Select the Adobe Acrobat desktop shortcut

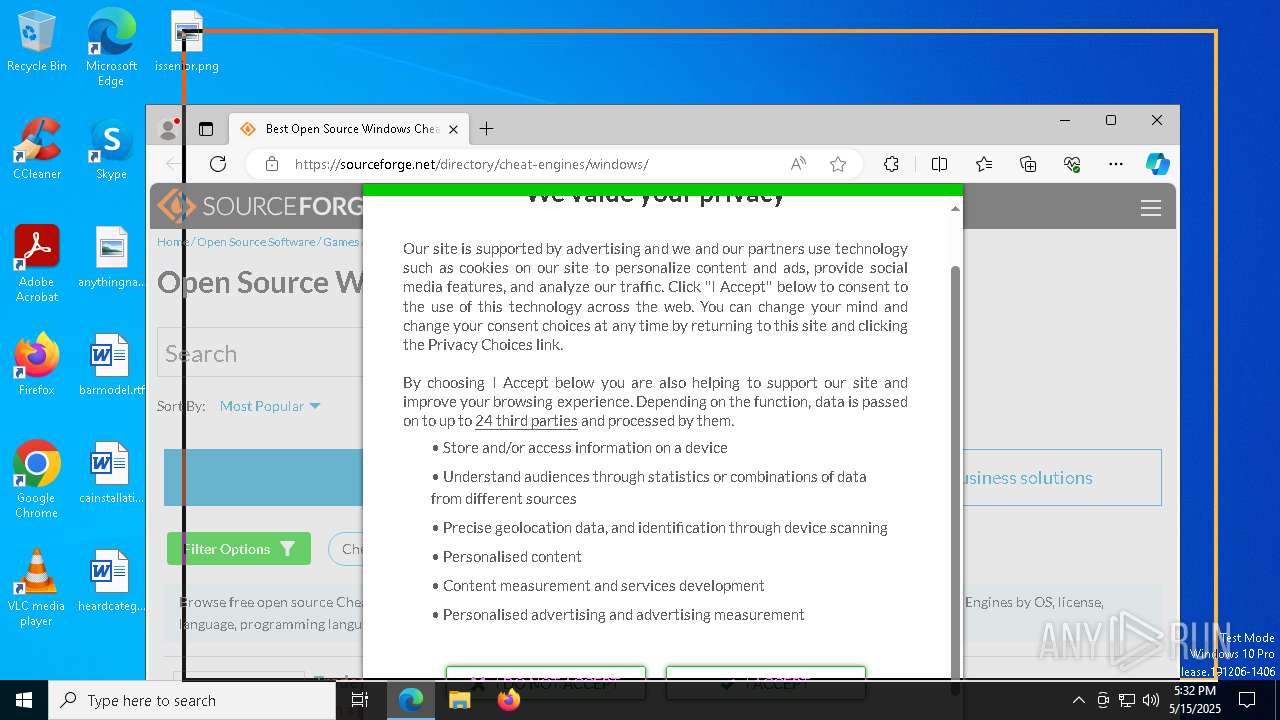tap(37, 264)
